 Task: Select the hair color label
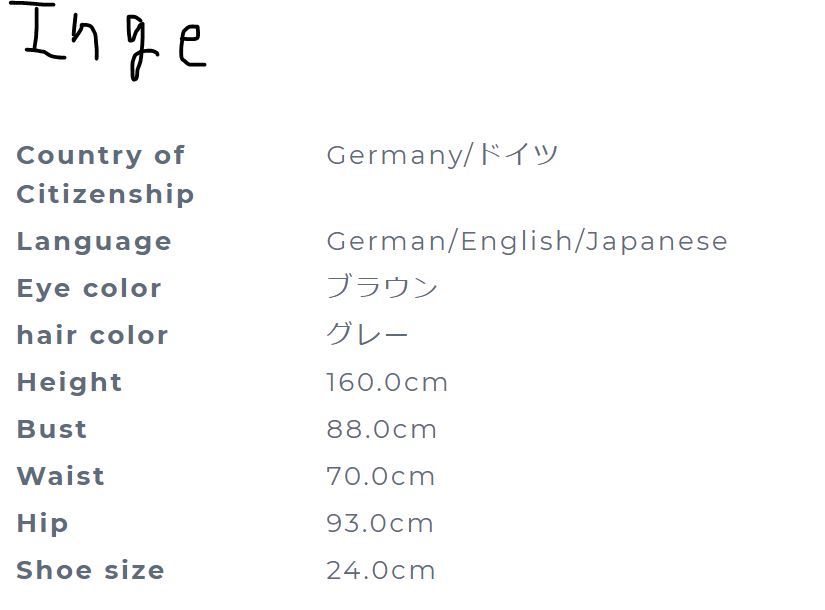point(92,335)
